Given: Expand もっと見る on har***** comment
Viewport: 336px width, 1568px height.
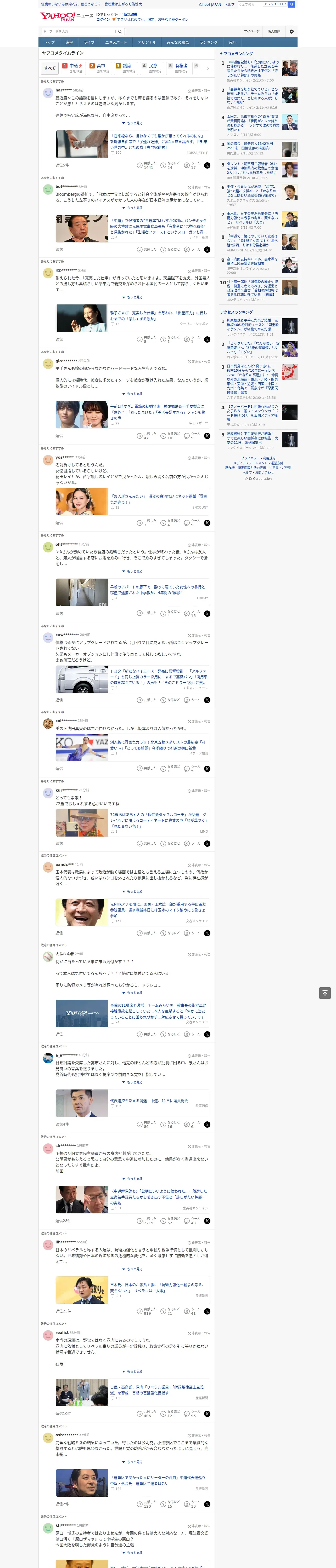Looking at the screenshot, I should [x=132, y=123].
